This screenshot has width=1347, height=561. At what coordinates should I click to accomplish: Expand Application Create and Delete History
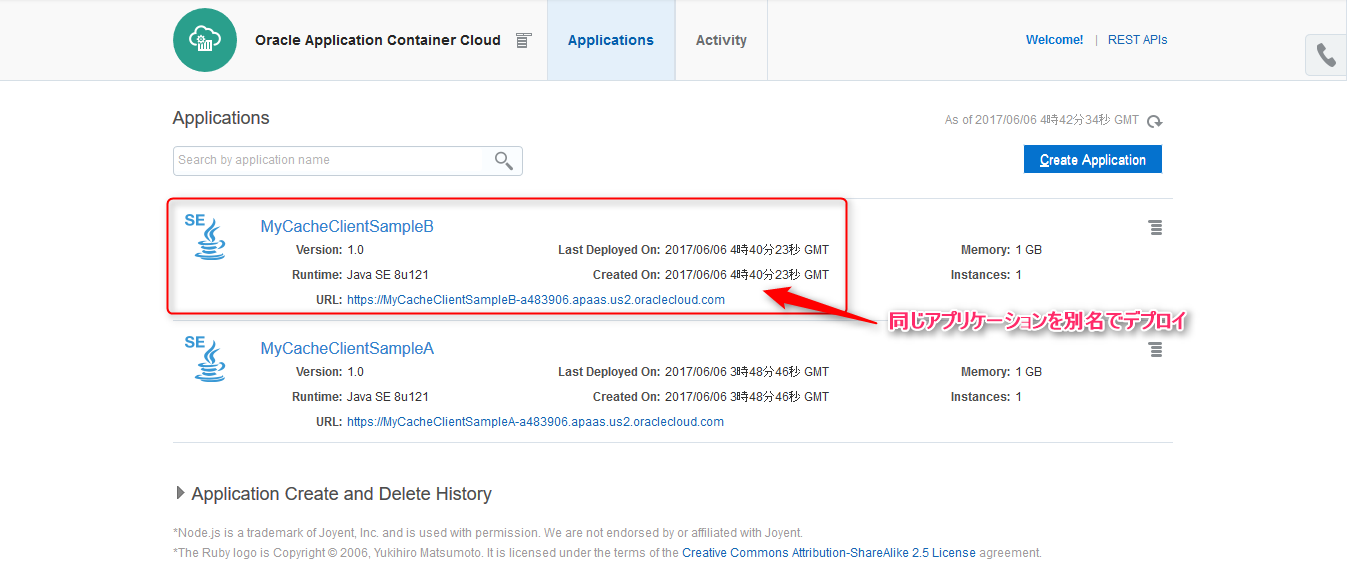click(181, 493)
